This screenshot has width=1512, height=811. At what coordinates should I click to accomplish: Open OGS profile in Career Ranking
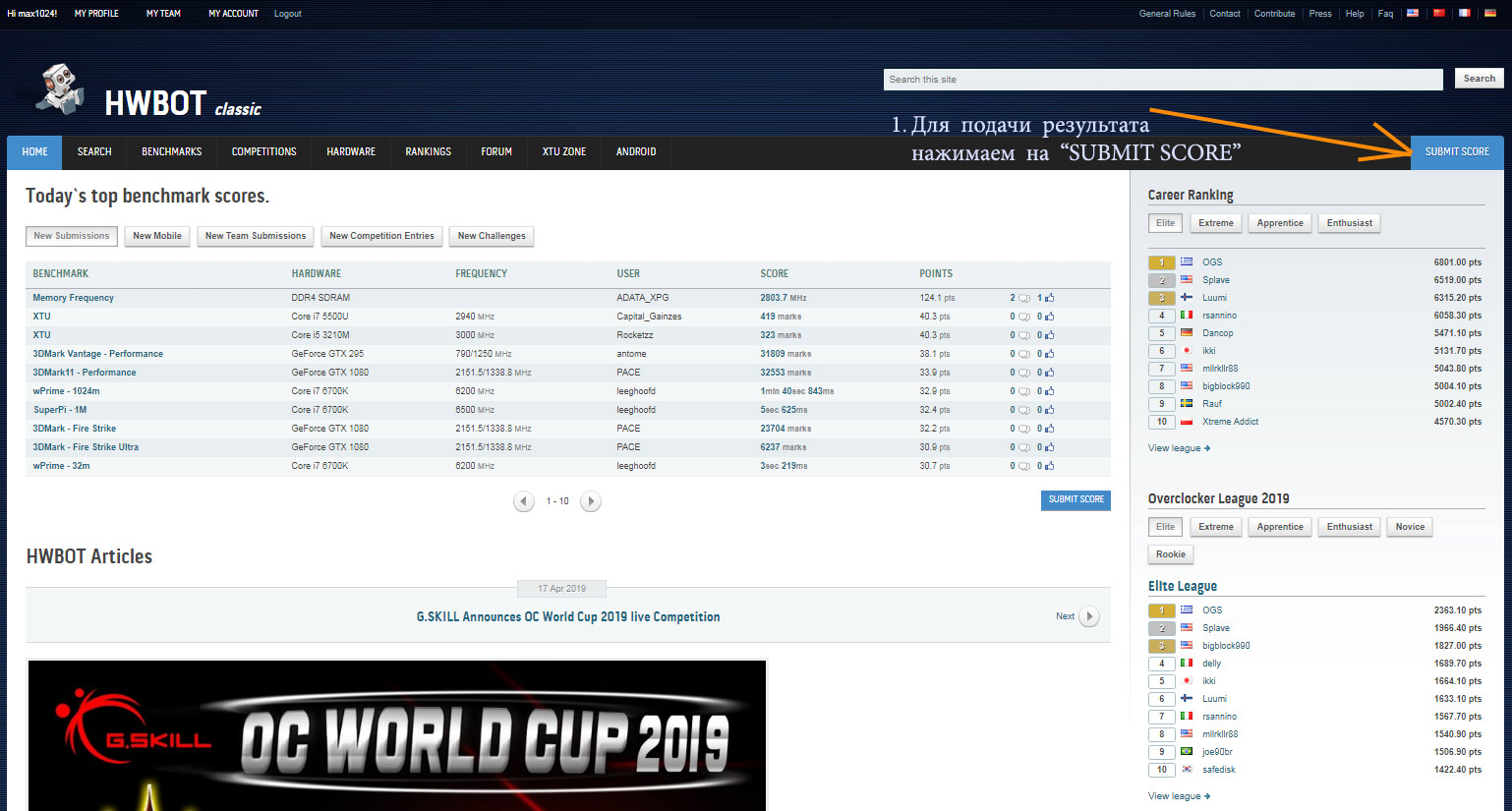(1212, 262)
